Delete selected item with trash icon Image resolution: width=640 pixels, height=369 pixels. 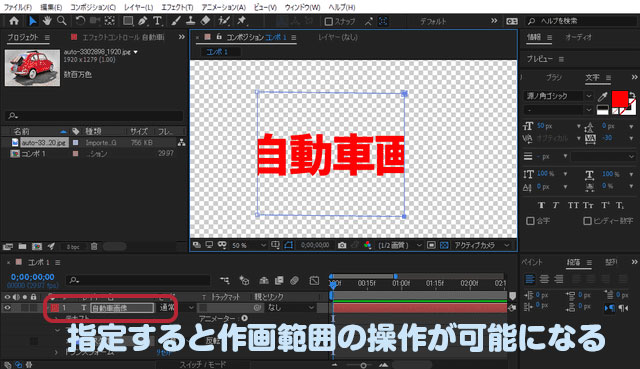point(94,247)
